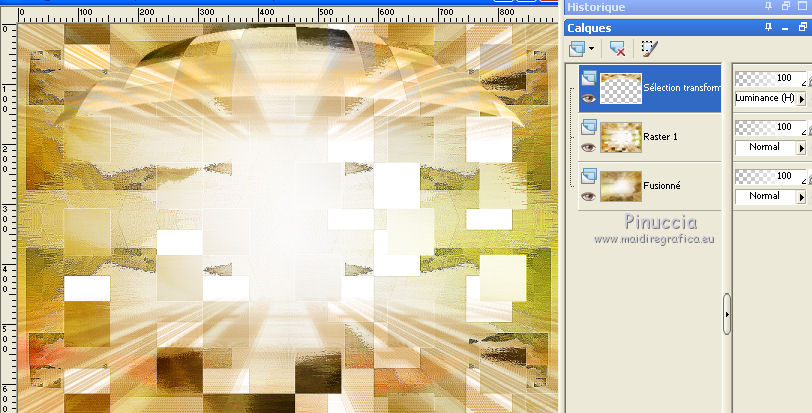This screenshot has width=812, height=413.
Task: Hide the Fusionné layer
Action: (588, 196)
